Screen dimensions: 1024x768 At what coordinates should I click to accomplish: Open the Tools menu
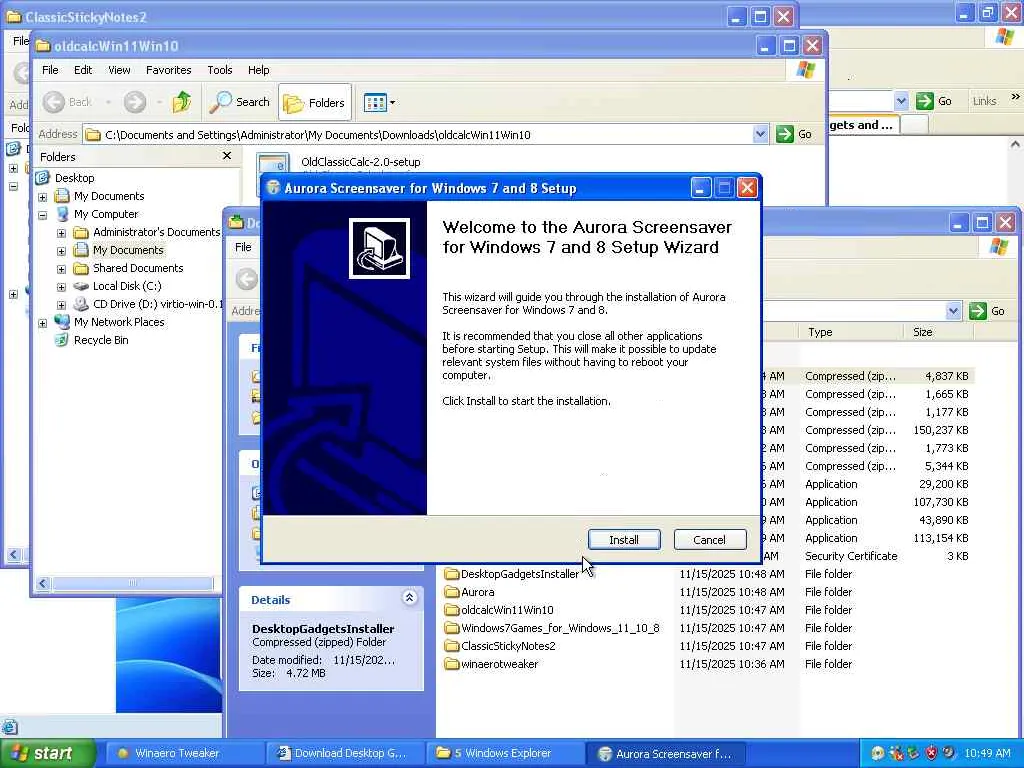219,70
